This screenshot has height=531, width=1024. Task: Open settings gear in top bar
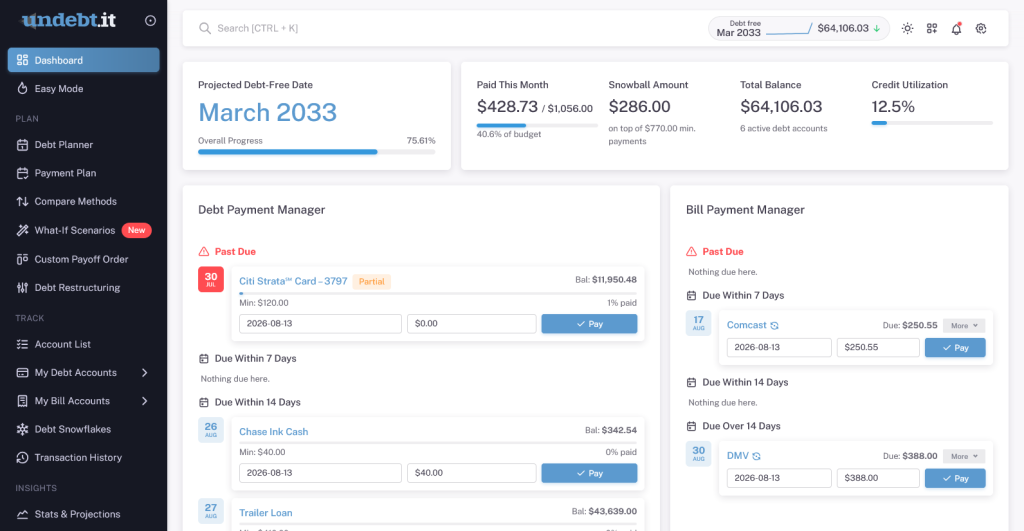tap(981, 28)
